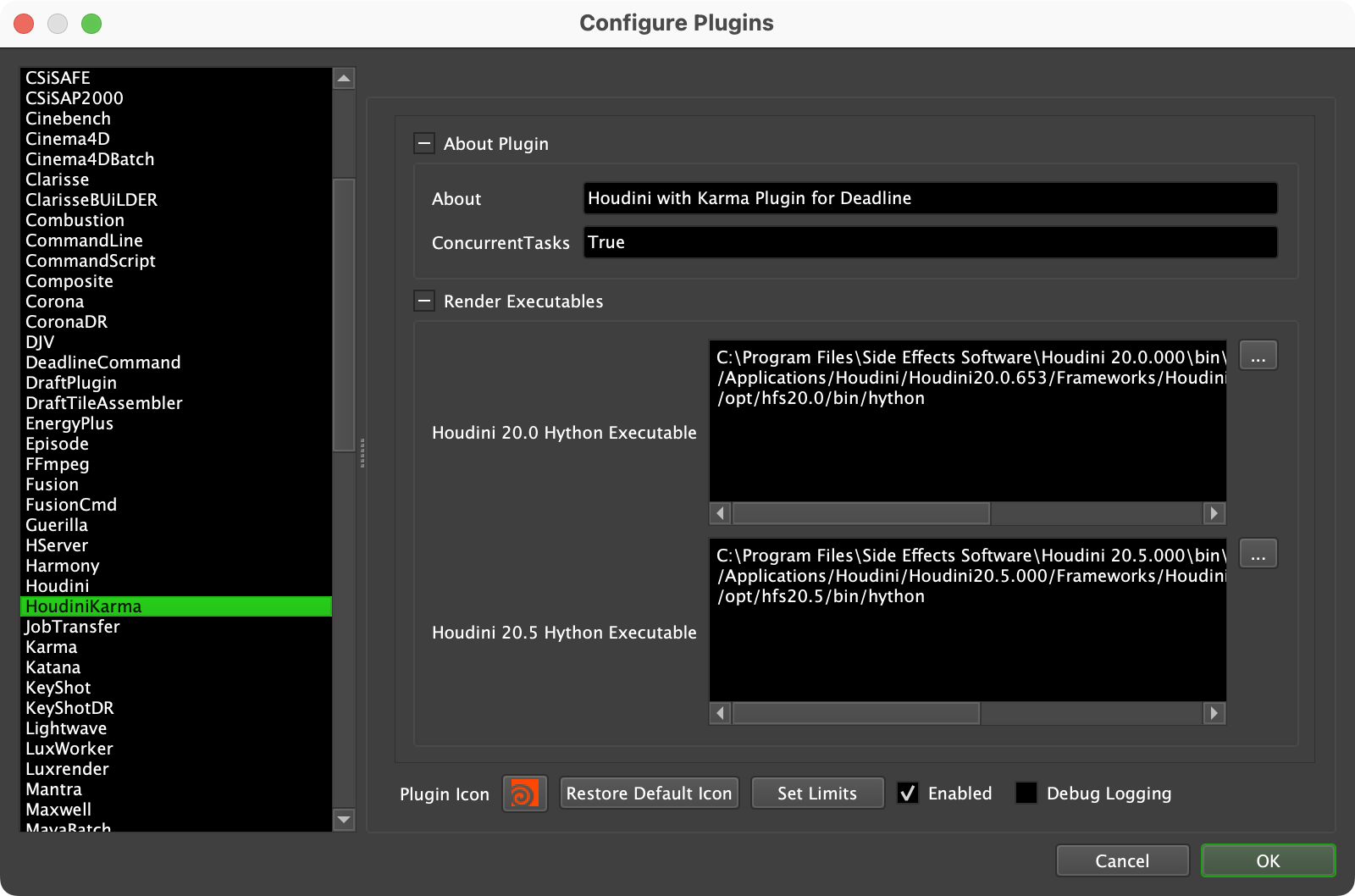Screen dimensions: 1355x896
Task: Select KeyShotDR plugin
Action: [x=176, y=708]
